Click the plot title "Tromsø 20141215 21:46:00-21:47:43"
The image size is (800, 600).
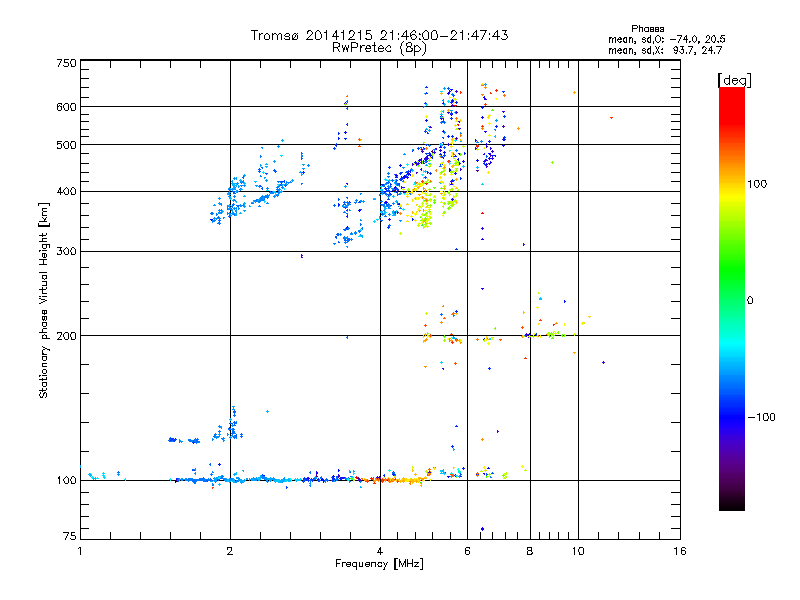click(x=379, y=35)
